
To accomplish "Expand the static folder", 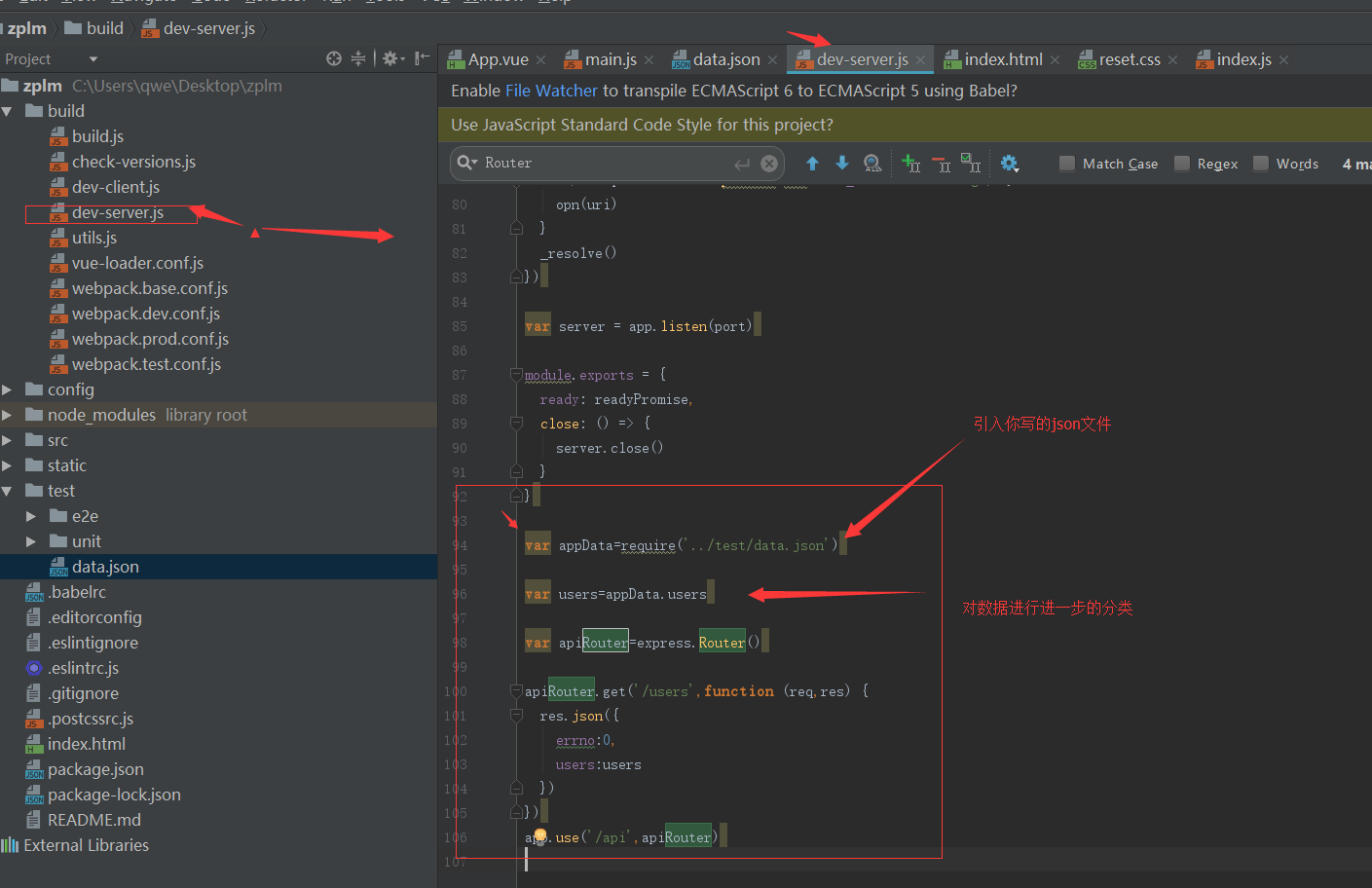I will point(7,465).
